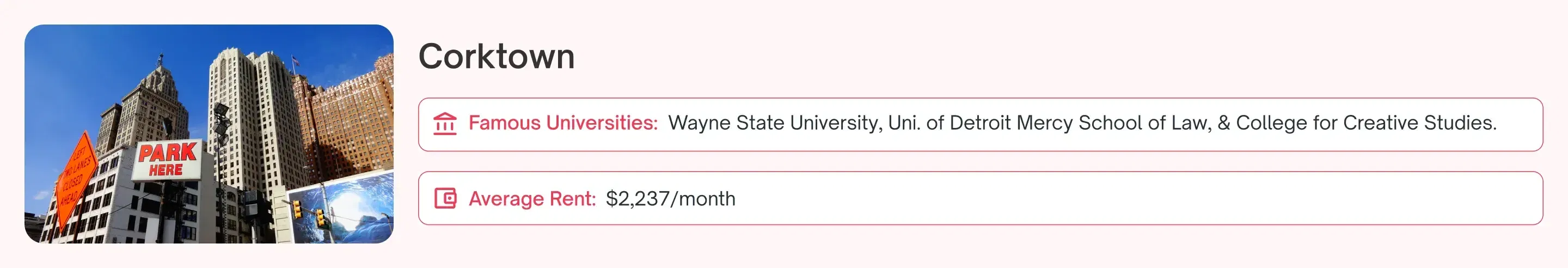Click the $2,237/month rent value
This screenshot has height=268, width=1568.
click(670, 199)
